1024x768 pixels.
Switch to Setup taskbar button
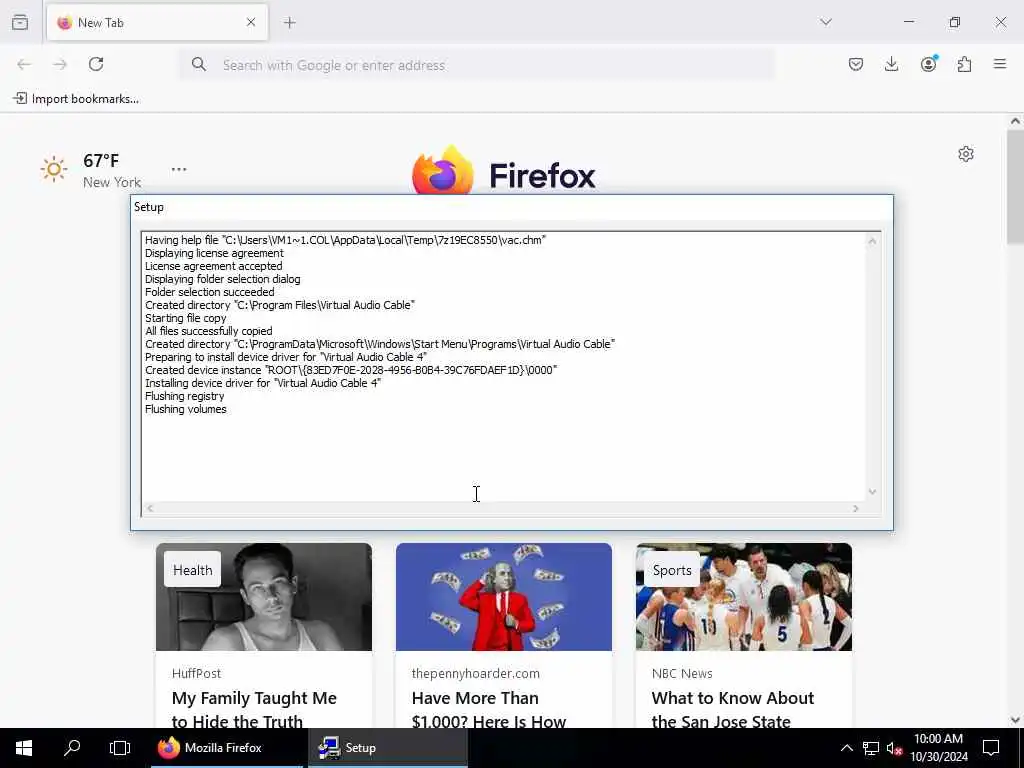387,748
